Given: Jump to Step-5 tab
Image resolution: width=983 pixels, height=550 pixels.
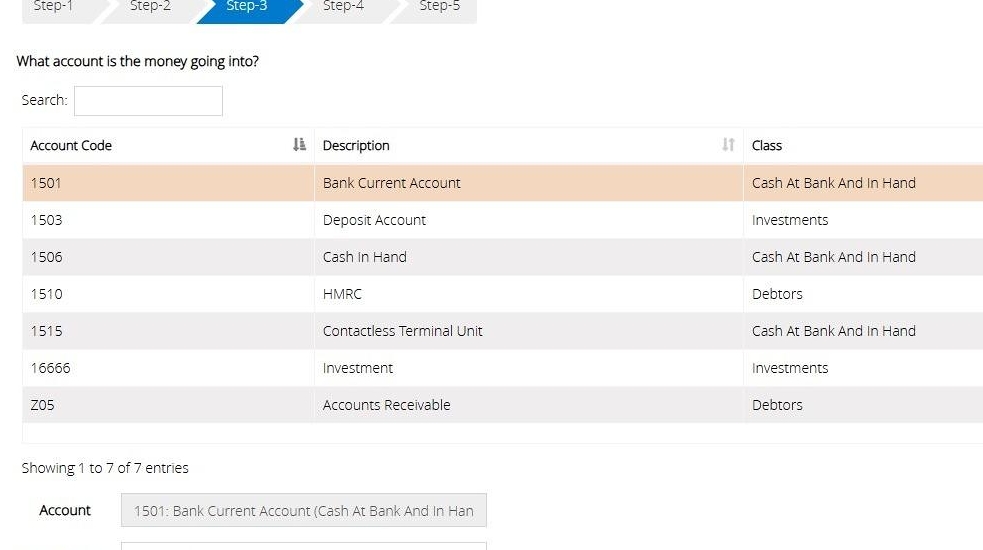Looking at the screenshot, I should [x=439, y=7].
